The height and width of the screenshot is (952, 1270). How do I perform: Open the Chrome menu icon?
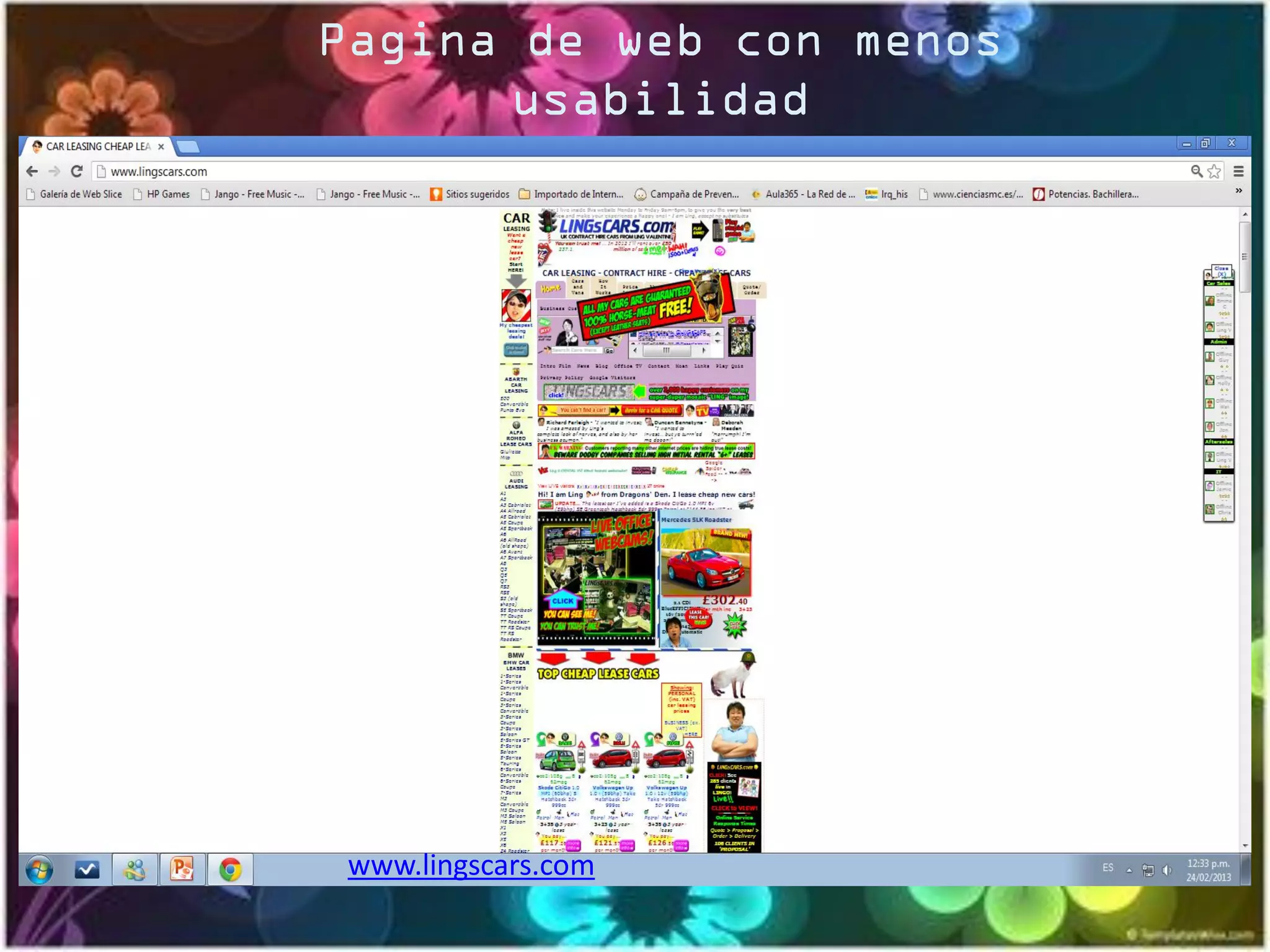click(x=1238, y=172)
